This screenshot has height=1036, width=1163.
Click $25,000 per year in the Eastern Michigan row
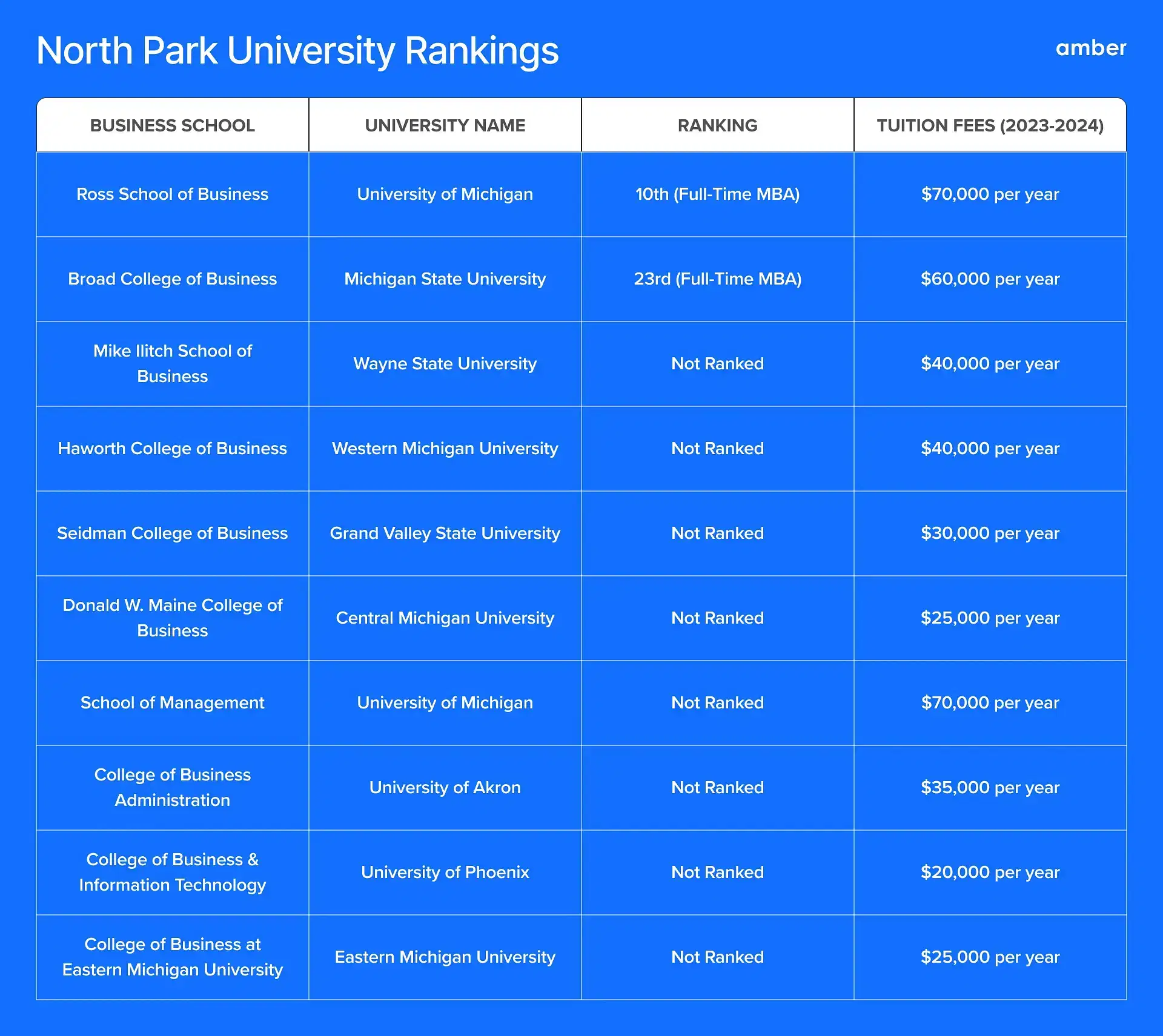tap(990, 957)
